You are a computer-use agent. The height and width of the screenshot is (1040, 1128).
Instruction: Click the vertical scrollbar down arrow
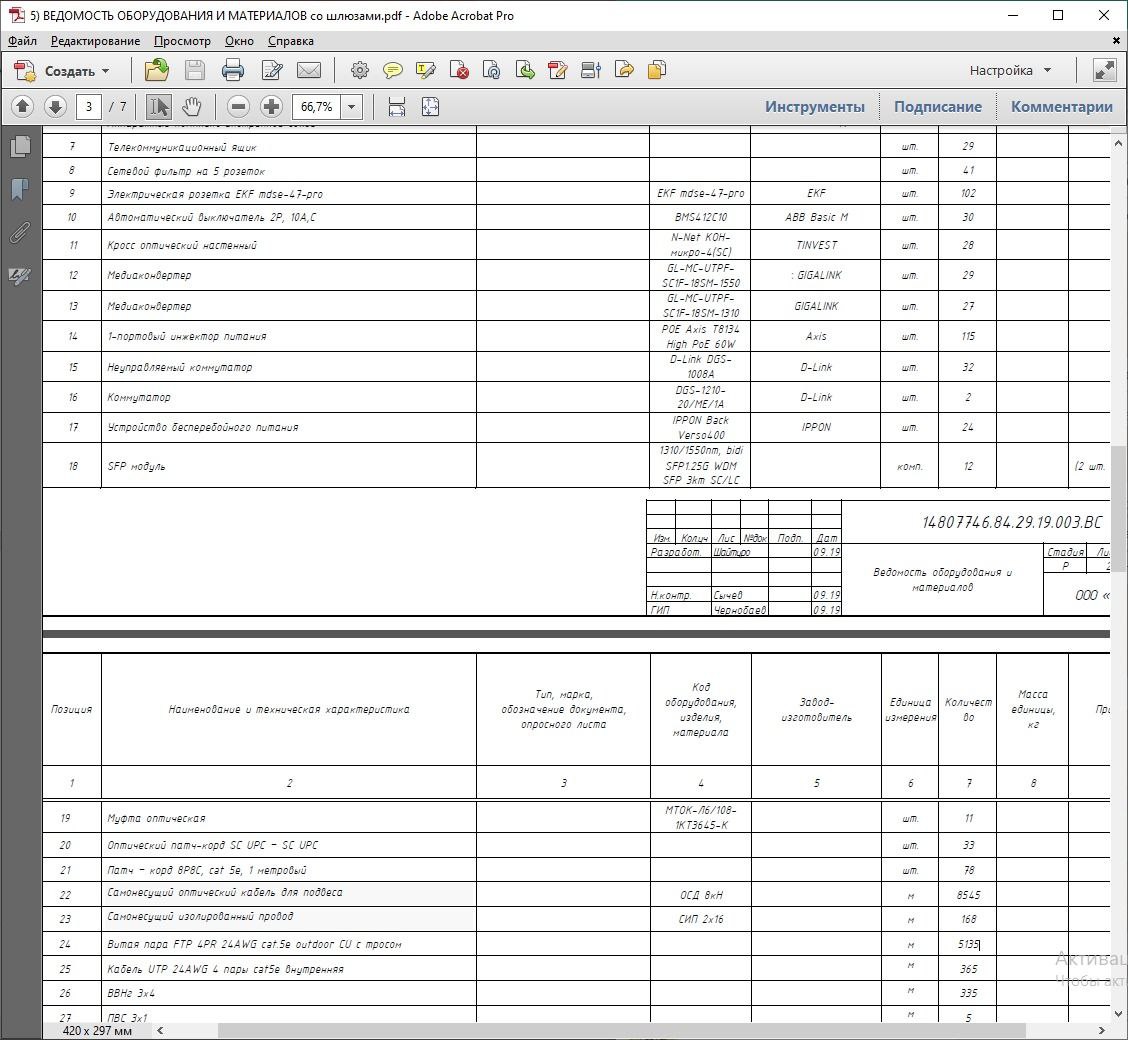point(1118,1014)
